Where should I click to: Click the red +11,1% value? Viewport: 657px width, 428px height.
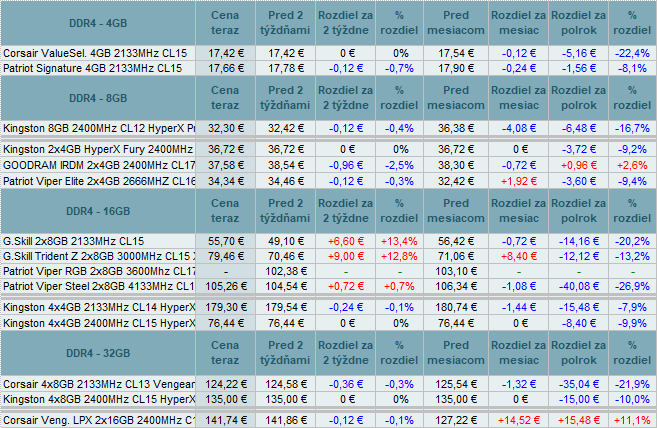(x=632, y=420)
